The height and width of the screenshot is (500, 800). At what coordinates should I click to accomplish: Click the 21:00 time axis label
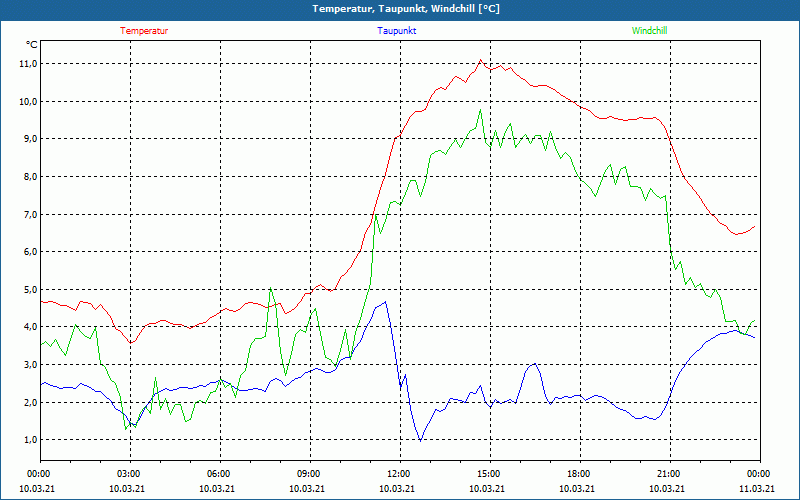coord(670,474)
